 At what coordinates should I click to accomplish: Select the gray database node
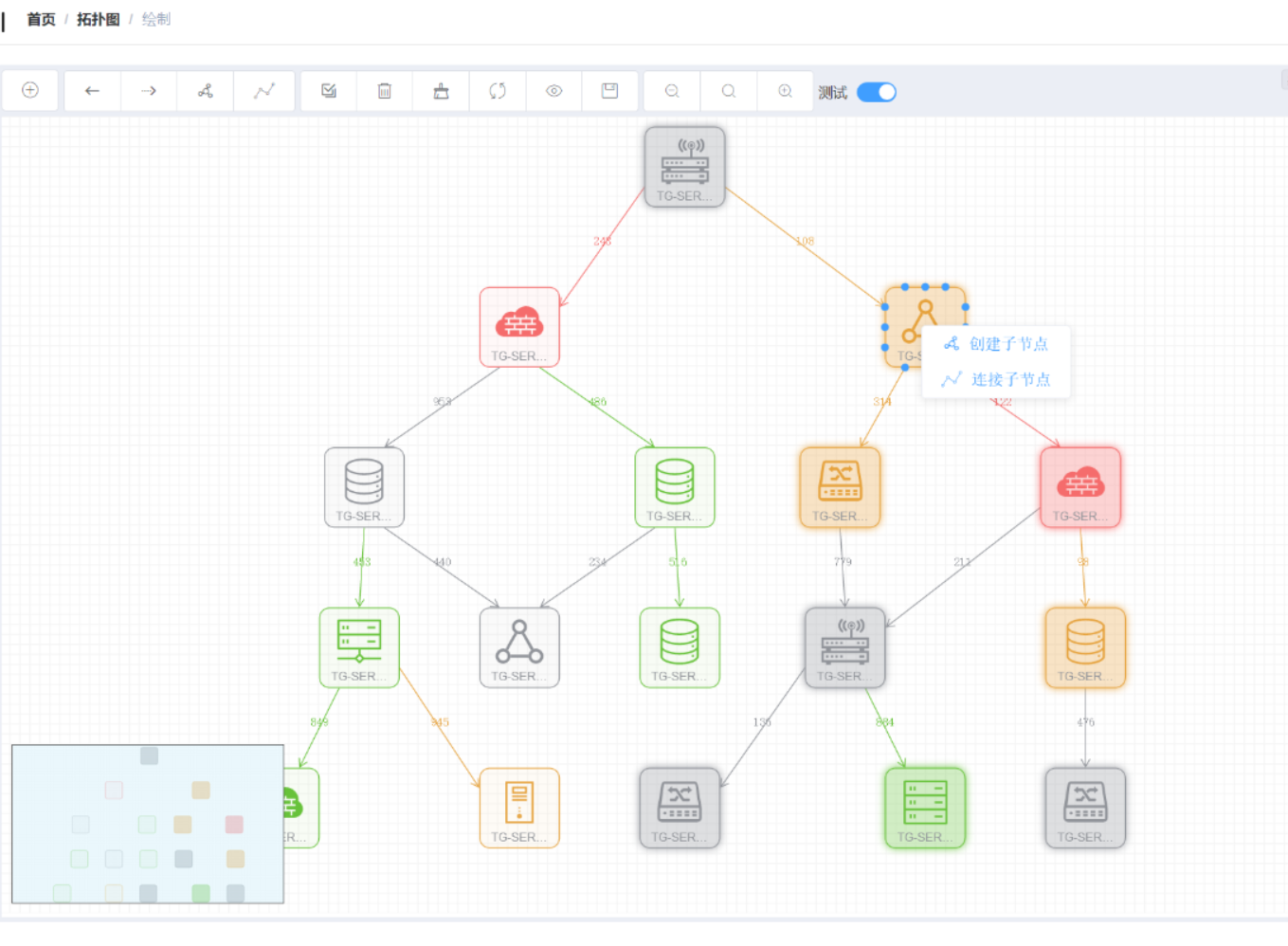(x=364, y=487)
